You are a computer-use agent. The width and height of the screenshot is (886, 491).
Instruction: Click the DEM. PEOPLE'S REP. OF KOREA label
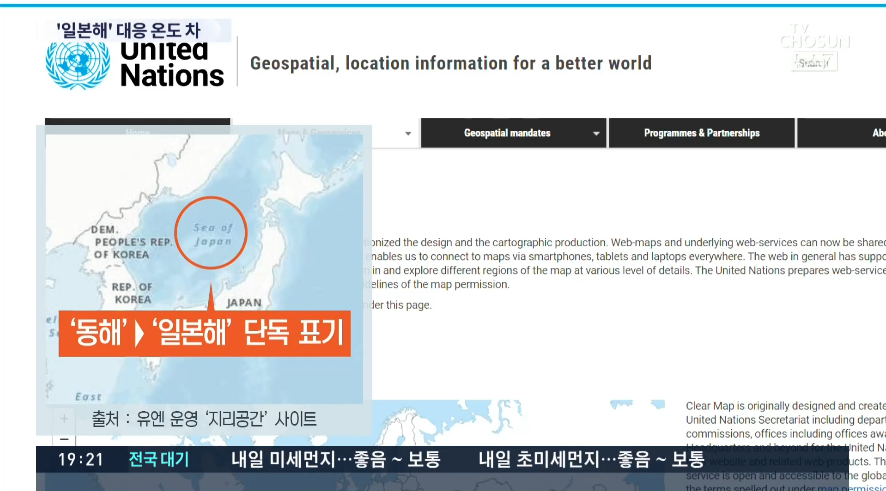132,242
